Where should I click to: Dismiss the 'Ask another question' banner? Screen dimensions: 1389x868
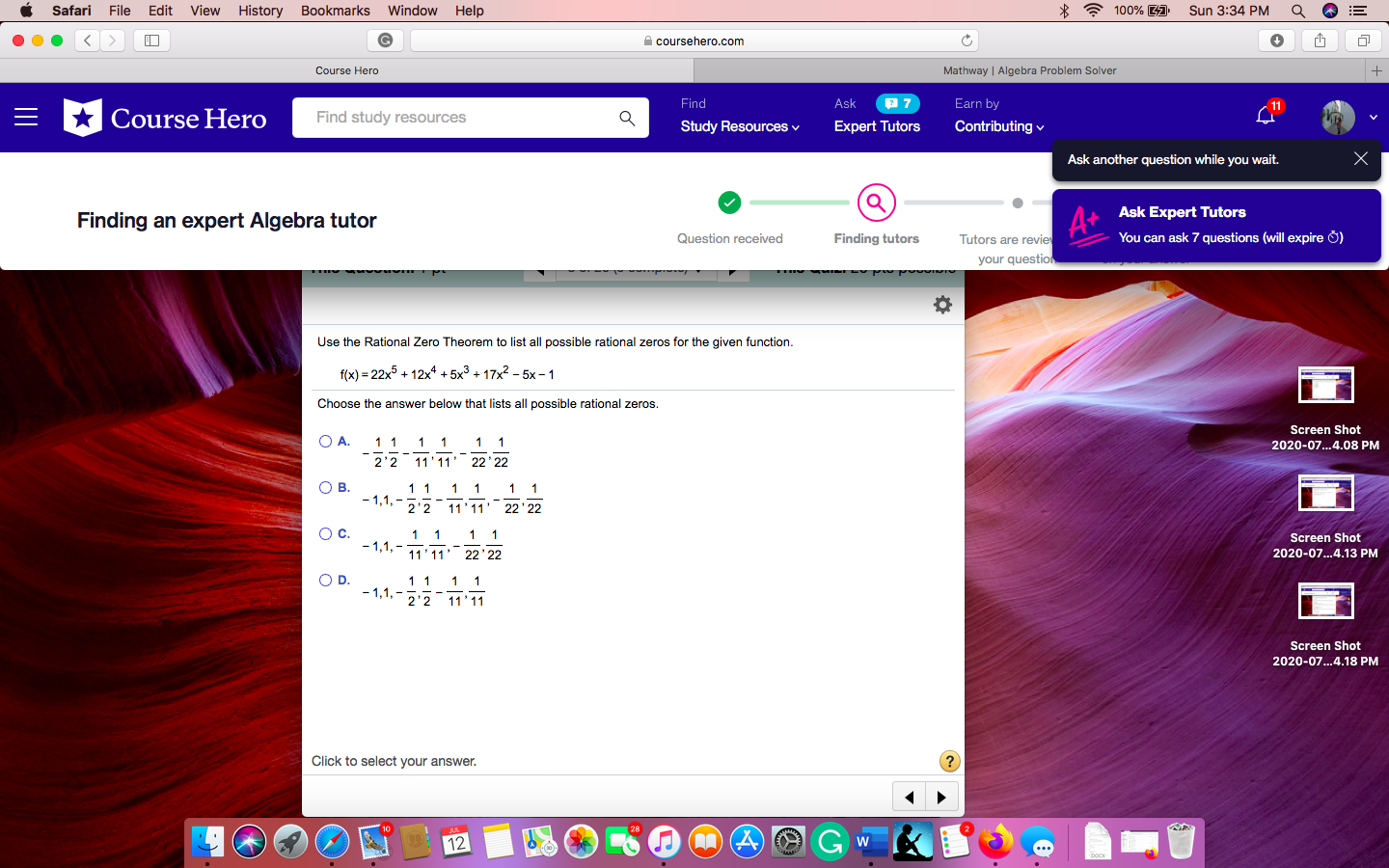1360,159
